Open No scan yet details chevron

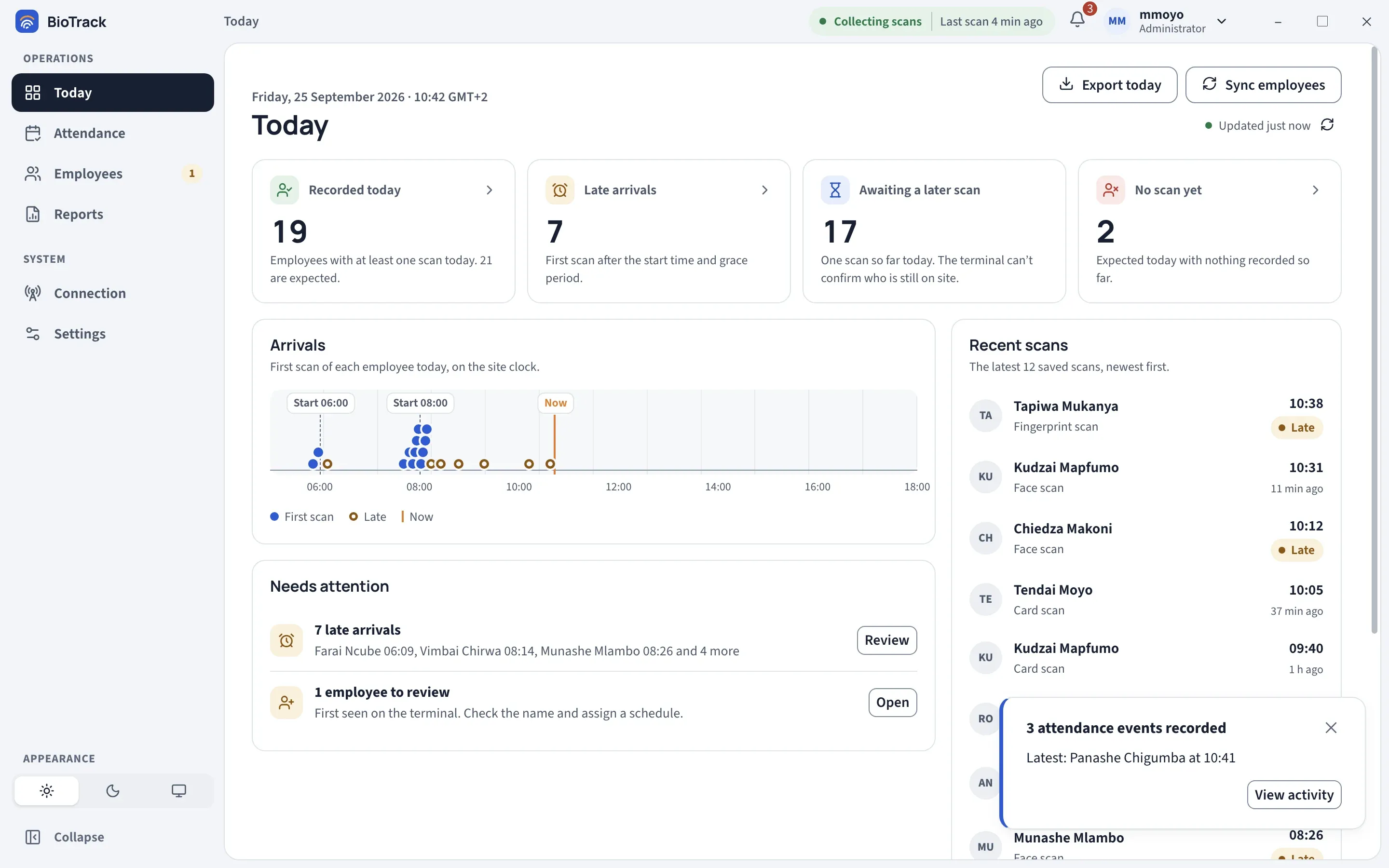[1316, 190]
